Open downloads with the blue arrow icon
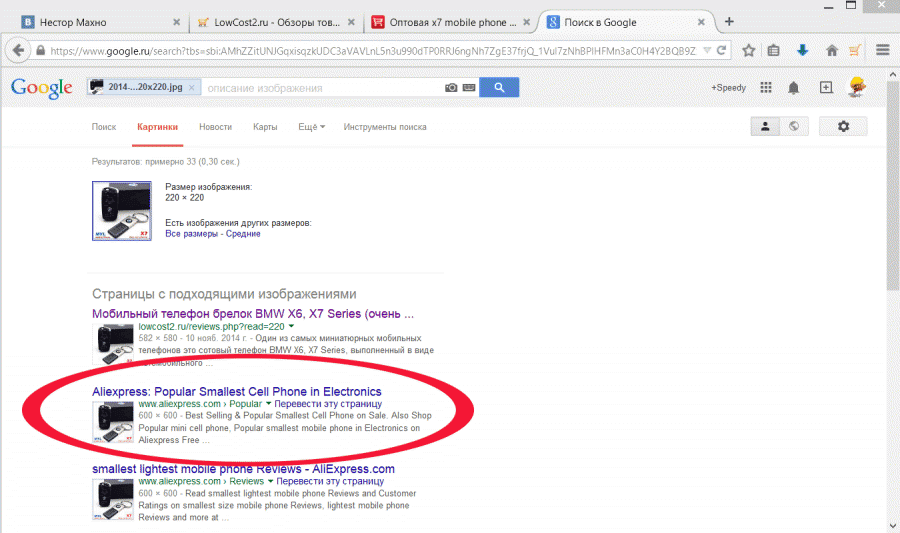Image resolution: width=900 pixels, height=533 pixels. [x=802, y=50]
